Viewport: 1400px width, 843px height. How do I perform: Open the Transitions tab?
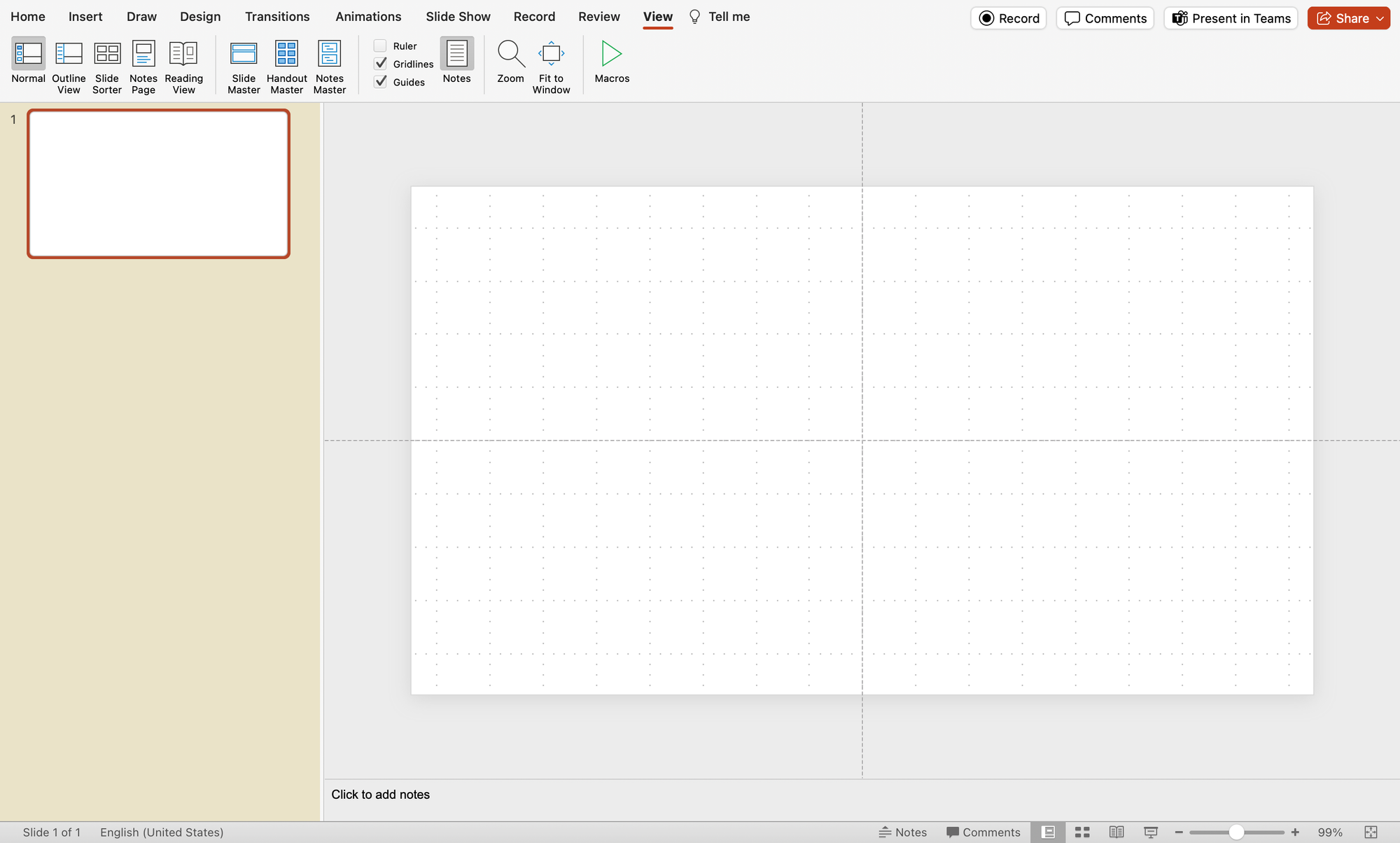(276, 16)
